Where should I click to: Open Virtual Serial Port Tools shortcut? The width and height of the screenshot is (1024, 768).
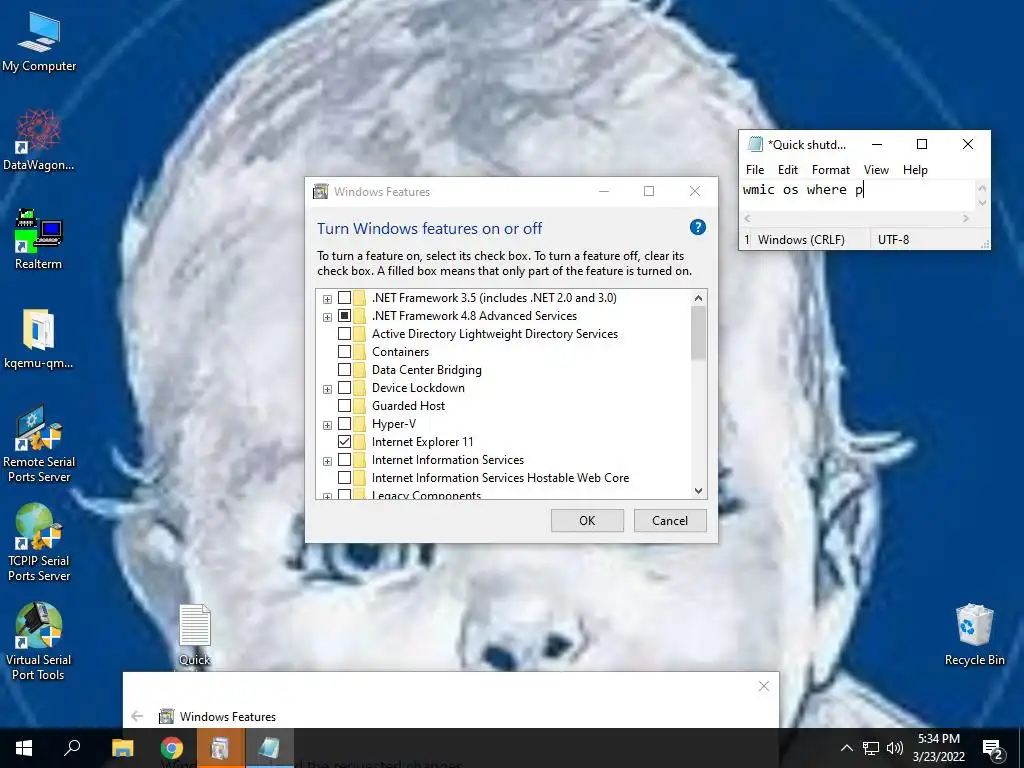39,643
